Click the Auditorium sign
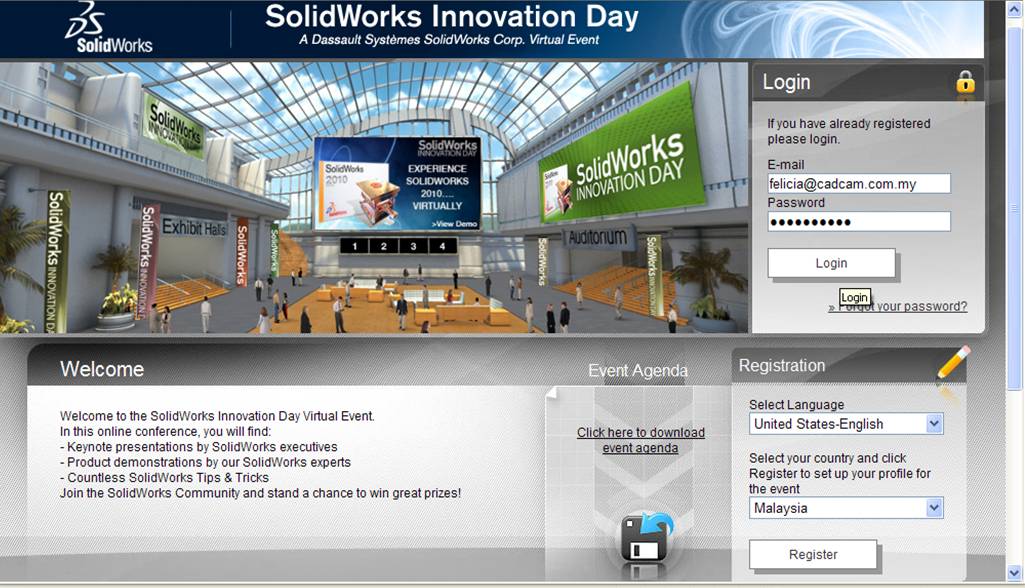 597,237
